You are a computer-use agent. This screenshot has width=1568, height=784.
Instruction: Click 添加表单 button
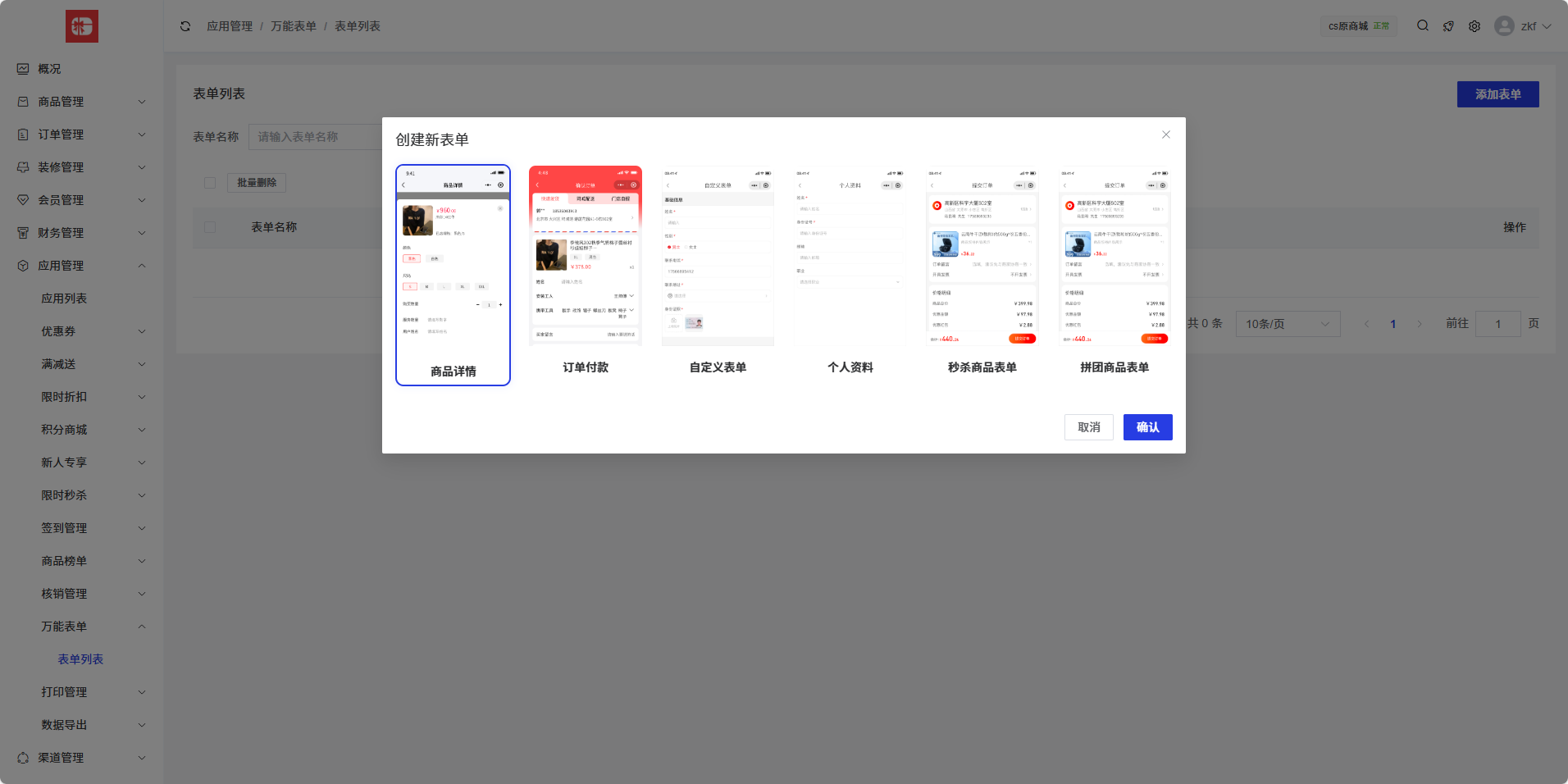1498,94
